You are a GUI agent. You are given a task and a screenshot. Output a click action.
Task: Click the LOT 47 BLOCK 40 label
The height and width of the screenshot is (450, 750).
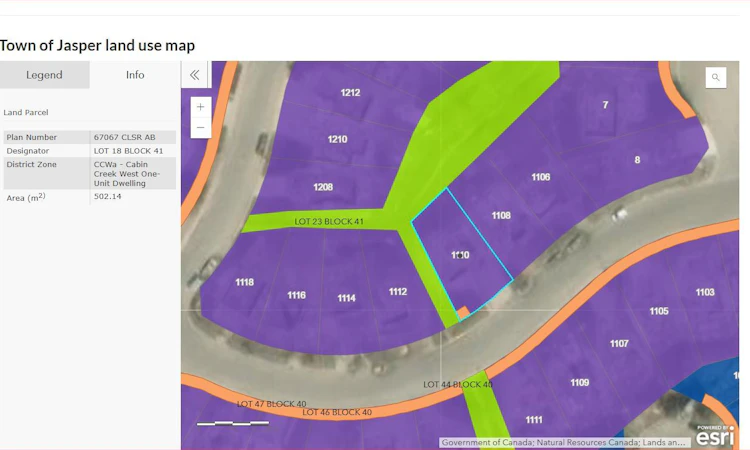point(271,404)
